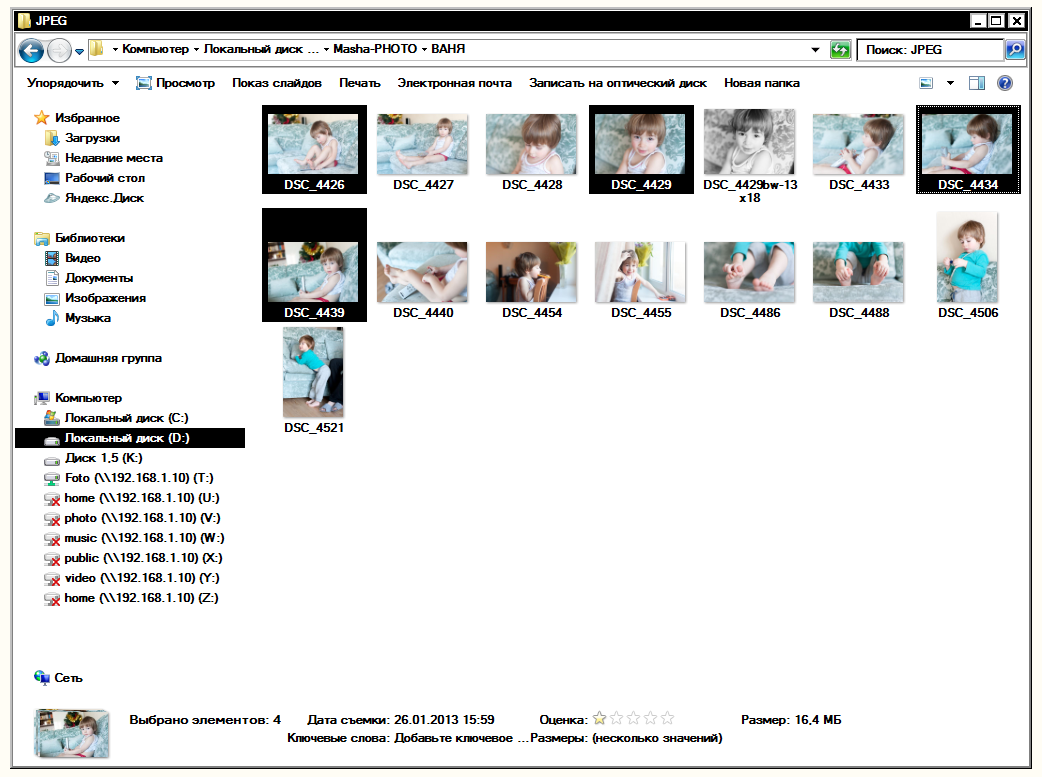This screenshot has height=777, width=1042.
Task: Click Показ слайдов in toolbar
Action: point(276,84)
